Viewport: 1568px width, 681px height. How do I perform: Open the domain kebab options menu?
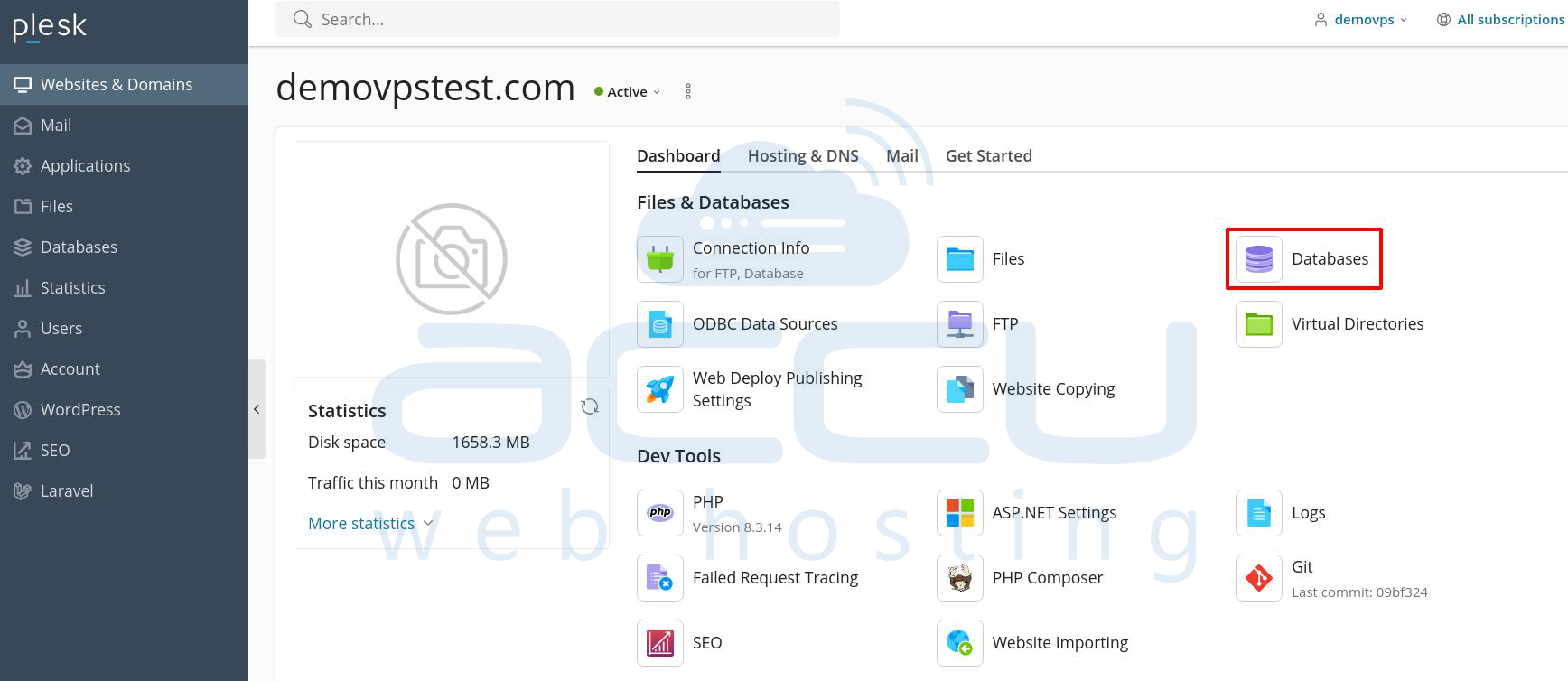coord(688,91)
